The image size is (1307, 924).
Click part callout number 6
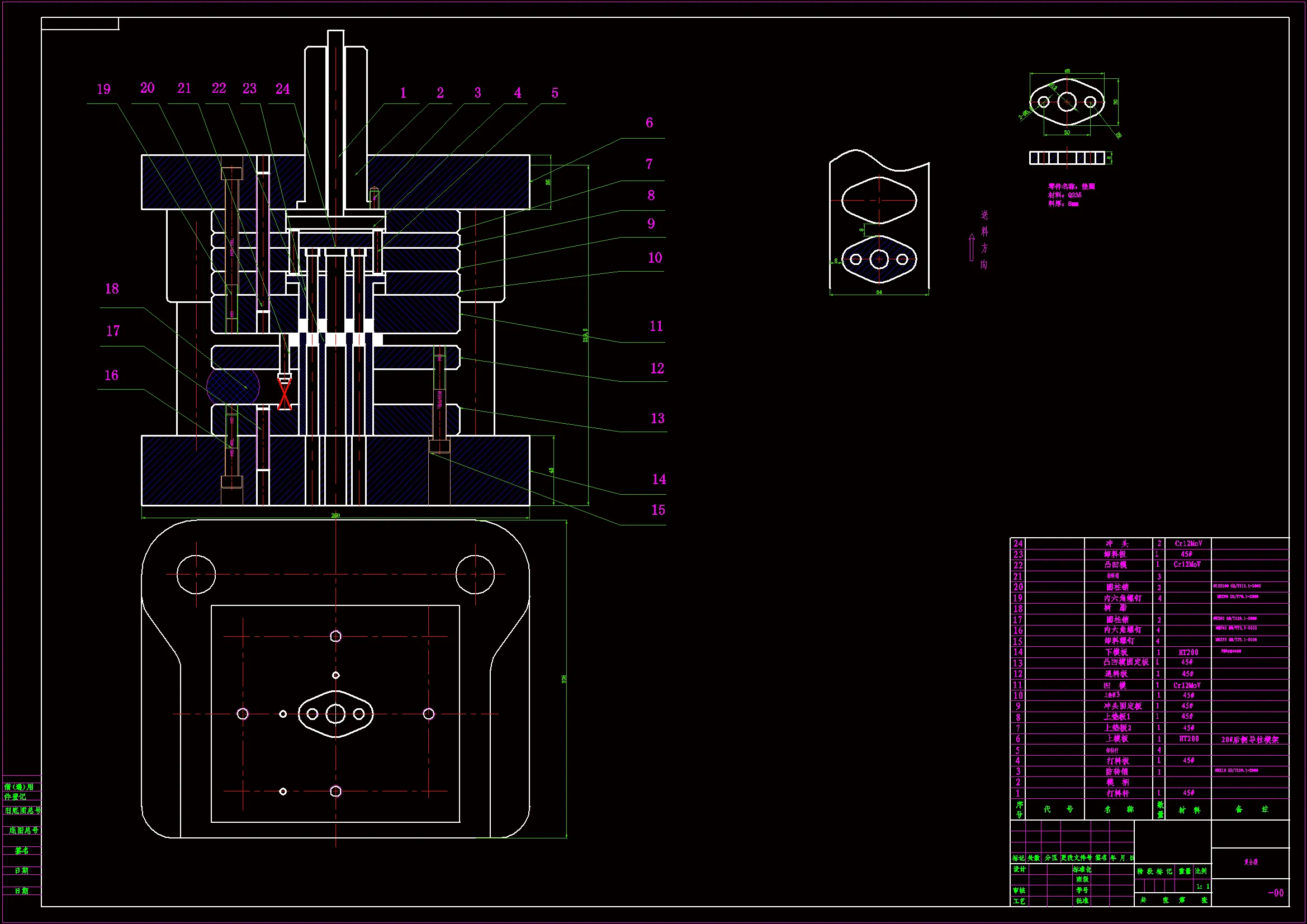(x=649, y=123)
